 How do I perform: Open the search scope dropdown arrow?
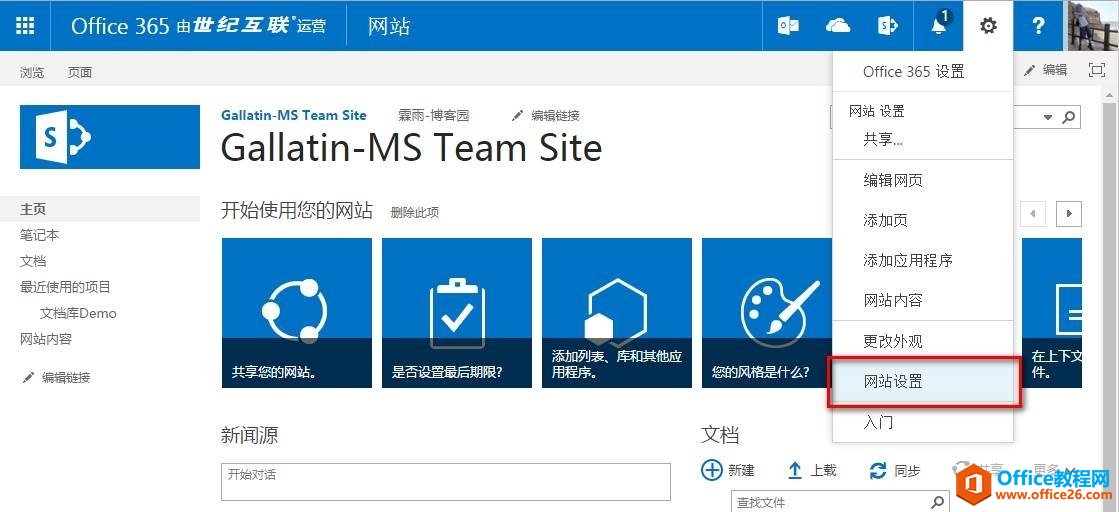coord(1048,117)
